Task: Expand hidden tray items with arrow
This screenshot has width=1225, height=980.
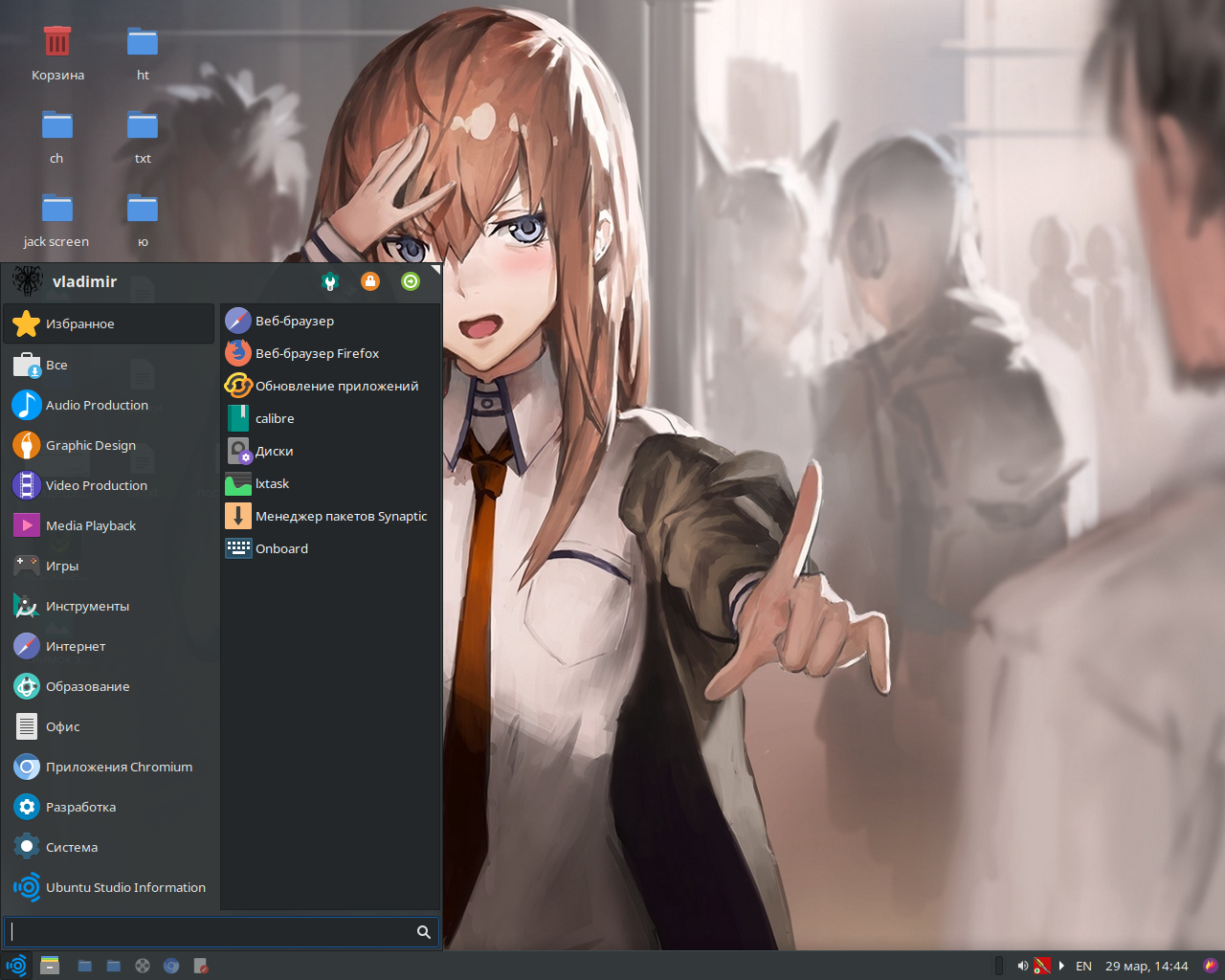Action: point(1061,966)
